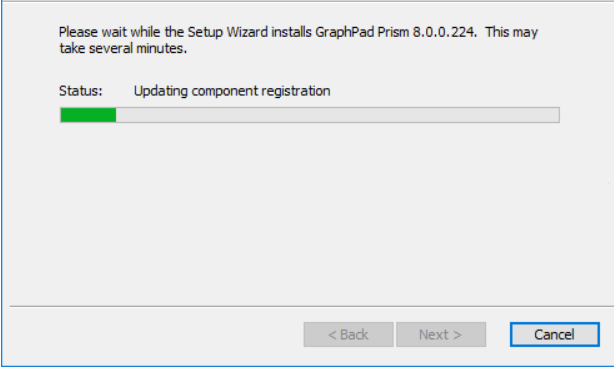The width and height of the screenshot is (614, 368).
Task: Click the empty grey part of progress bar
Action: [x=337, y=115]
